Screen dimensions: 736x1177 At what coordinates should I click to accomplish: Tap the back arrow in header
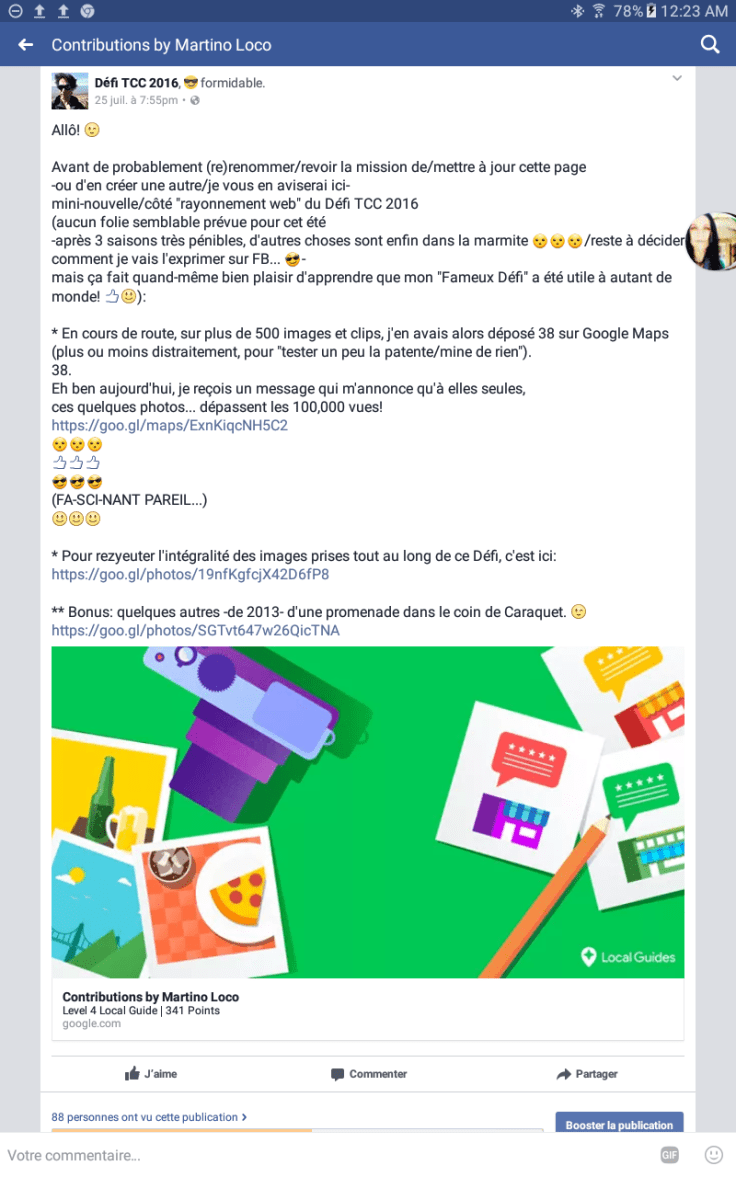pyautogui.click(x=26, y=45)
